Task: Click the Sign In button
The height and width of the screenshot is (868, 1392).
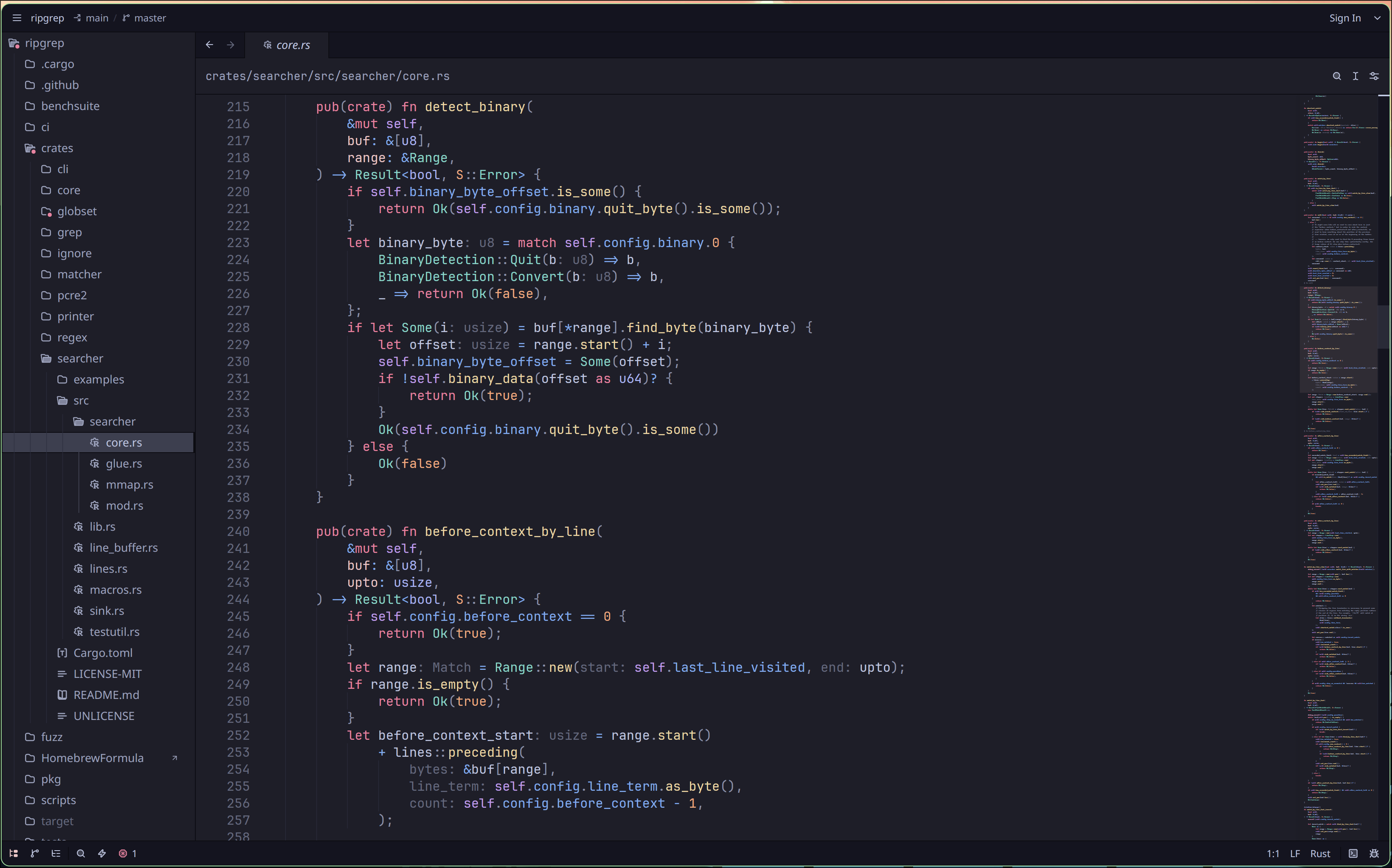Action: click(x=1345, y=18)
